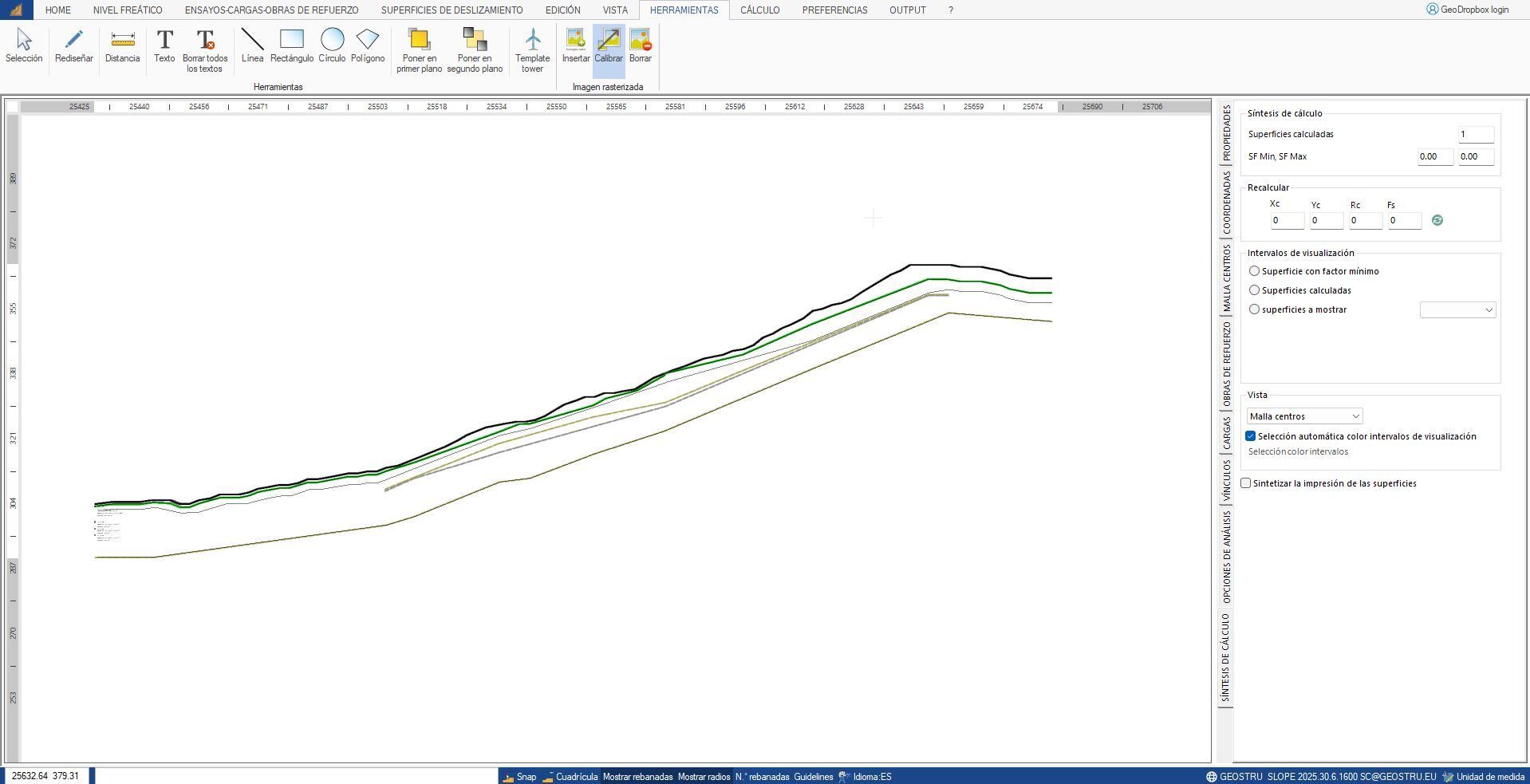Open Selección color intervalos
The width and height of the screenshot is (1530, 784).
[x=1297, y=451]
